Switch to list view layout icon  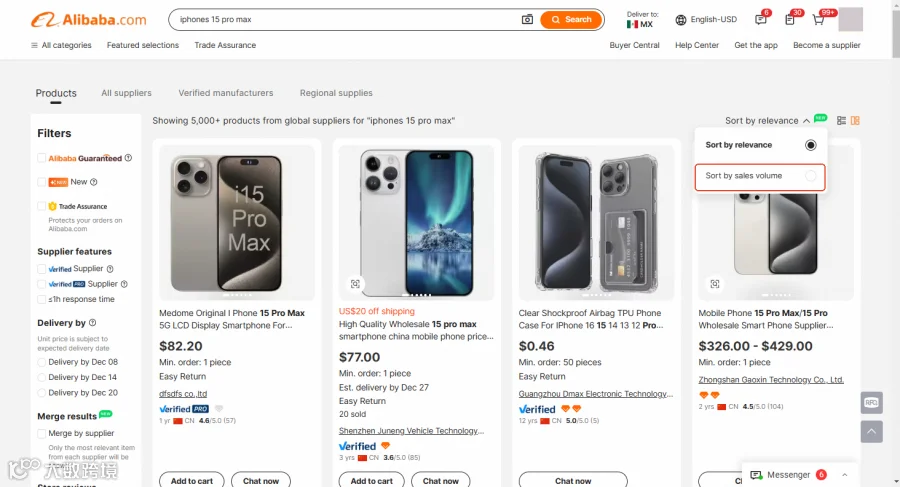pyautogui.click(x=841, y=121)
